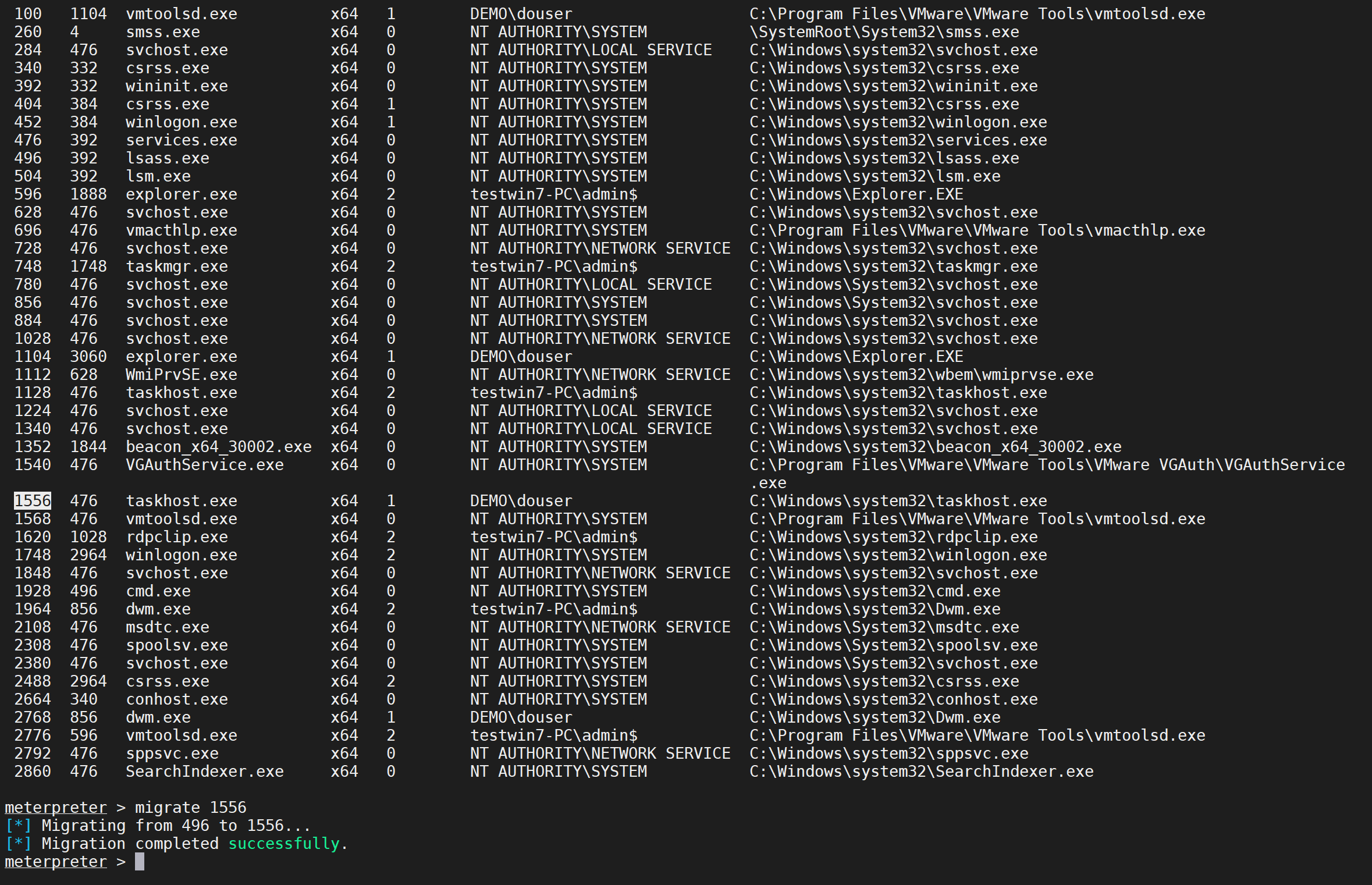This screenshot has width=1372, height=885.
Task: Click the underlined meterpreter prompt at bottom
Action: [x=56, y=862]
